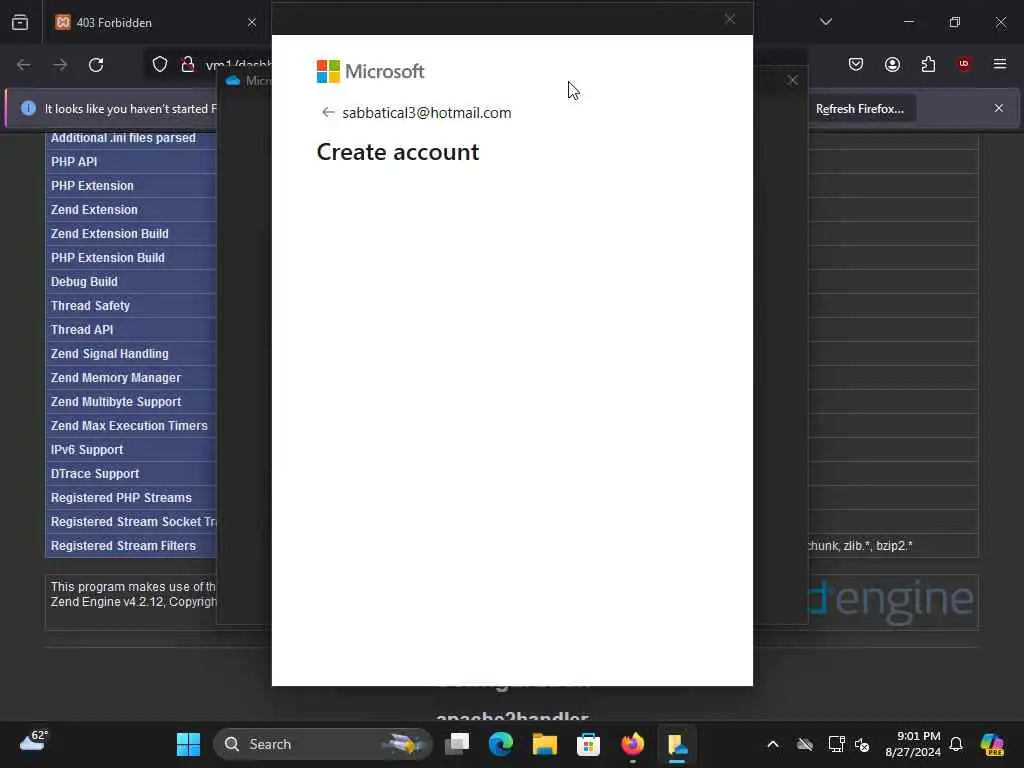The height and width of the screenshot is (768, 1024).
Task: Show hidden system tray icons
Action: 773,744
